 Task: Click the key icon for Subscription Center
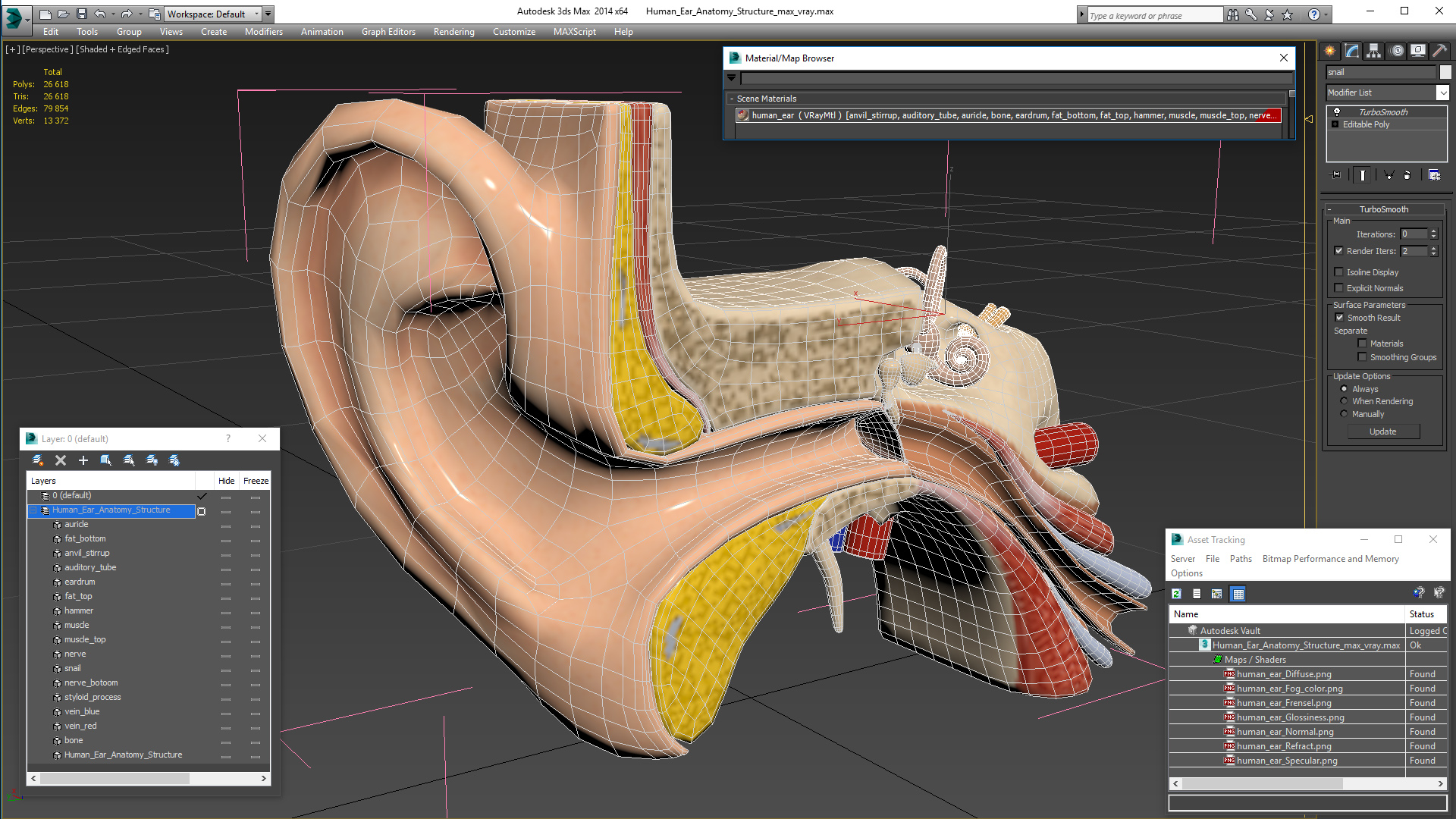1251,14
